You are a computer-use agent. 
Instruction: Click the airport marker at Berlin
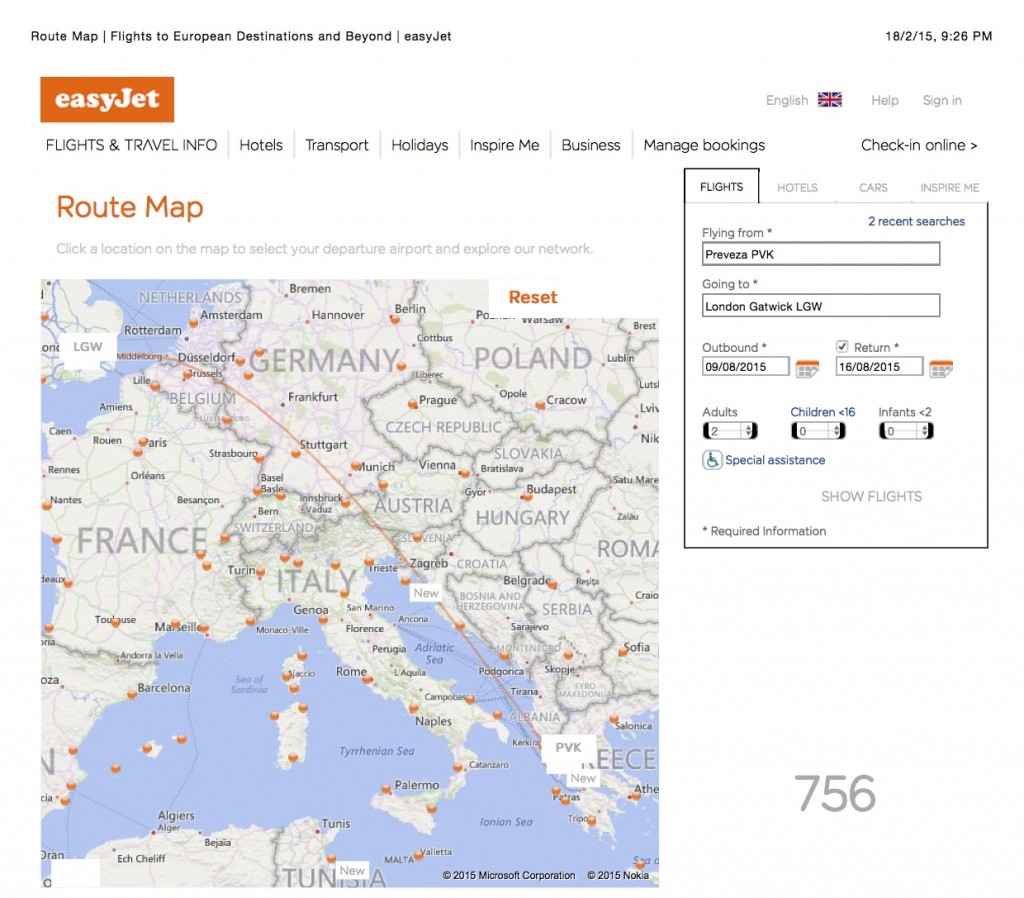tap(394, 319)
